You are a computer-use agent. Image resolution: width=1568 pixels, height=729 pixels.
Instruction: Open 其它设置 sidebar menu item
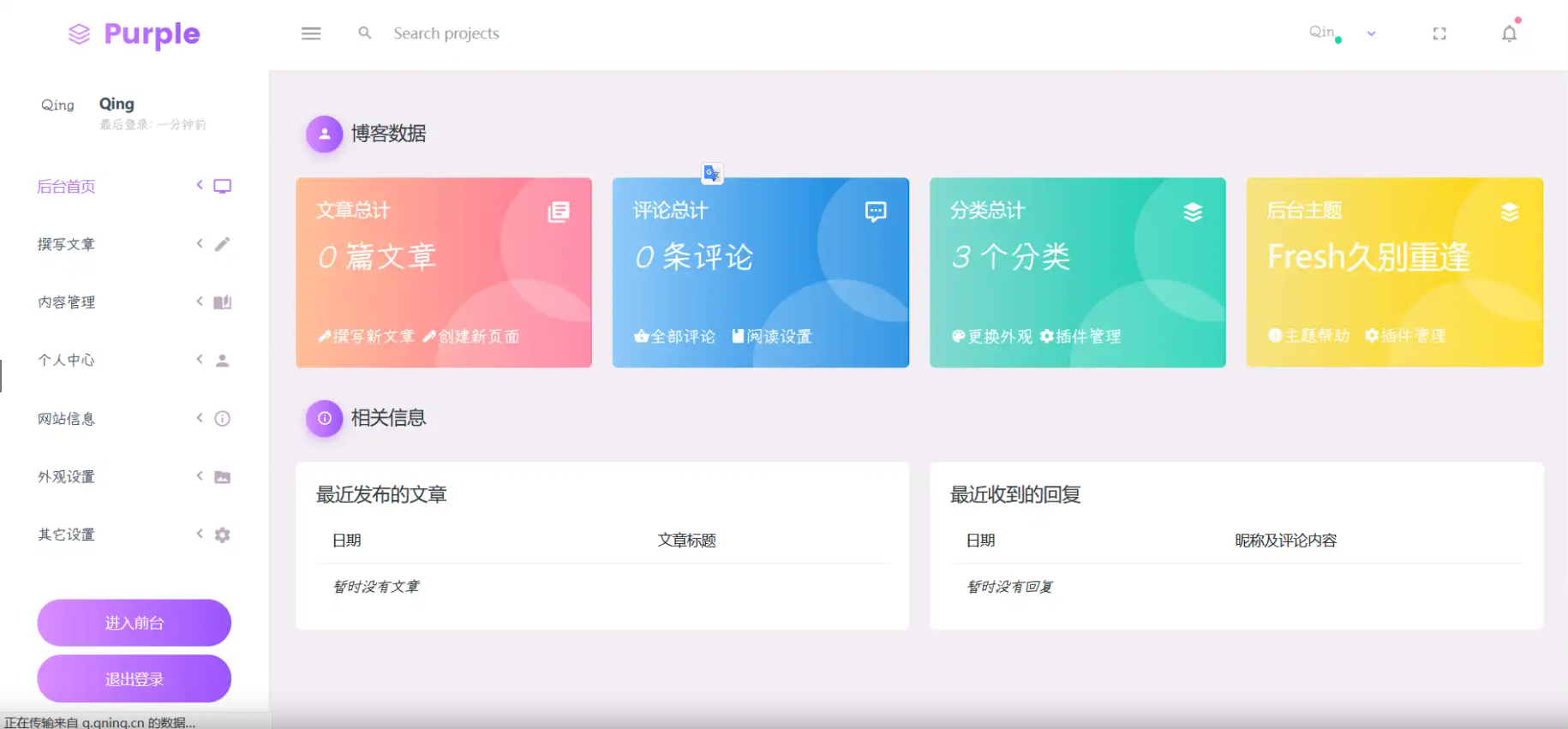[66, 535]
